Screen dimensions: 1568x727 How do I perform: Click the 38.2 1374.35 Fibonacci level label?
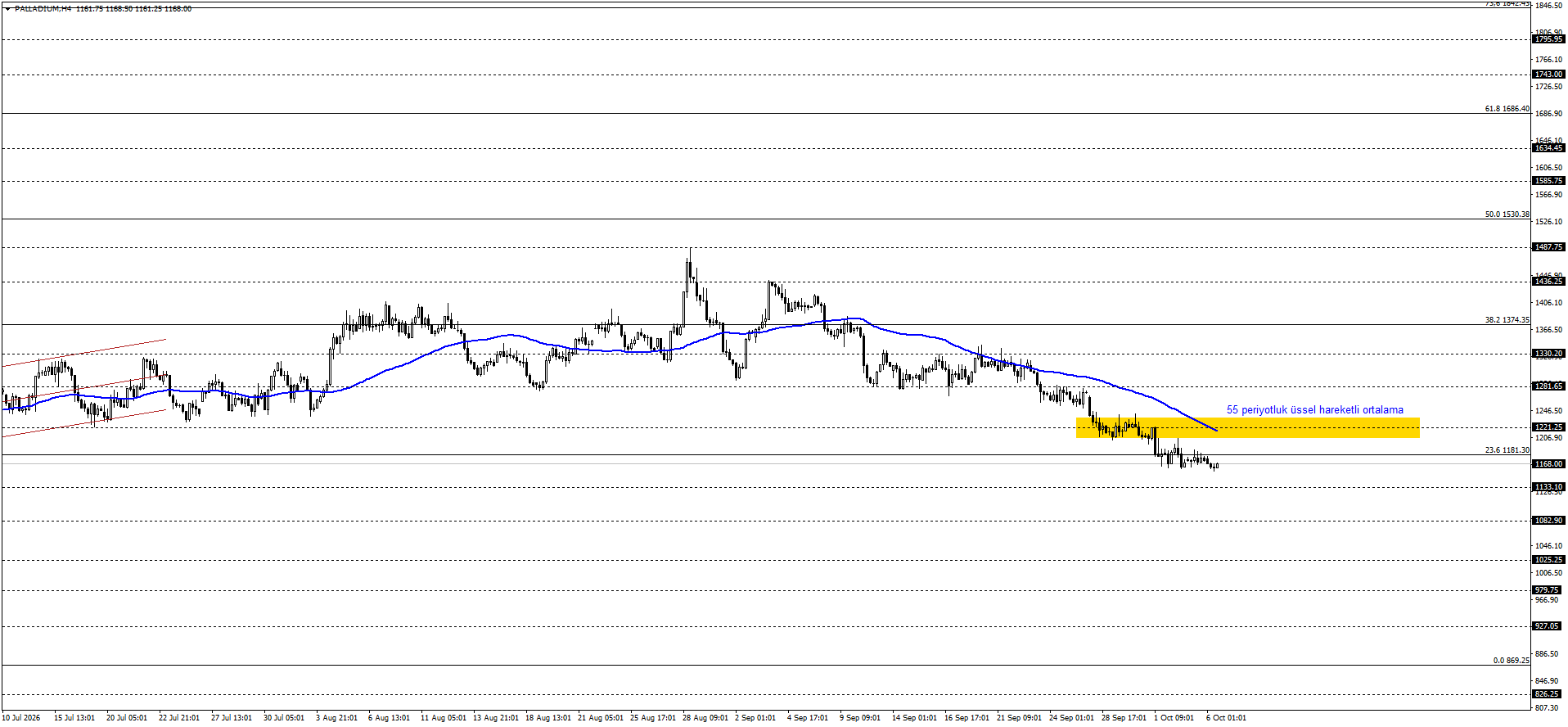1507,320
